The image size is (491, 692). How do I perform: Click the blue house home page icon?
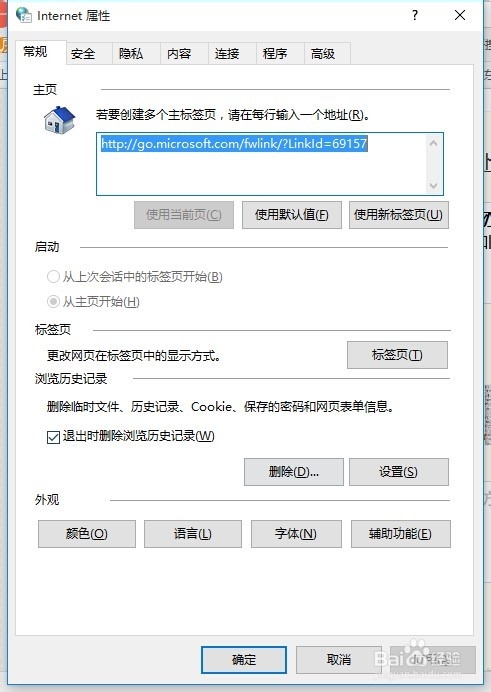point(60,120)
